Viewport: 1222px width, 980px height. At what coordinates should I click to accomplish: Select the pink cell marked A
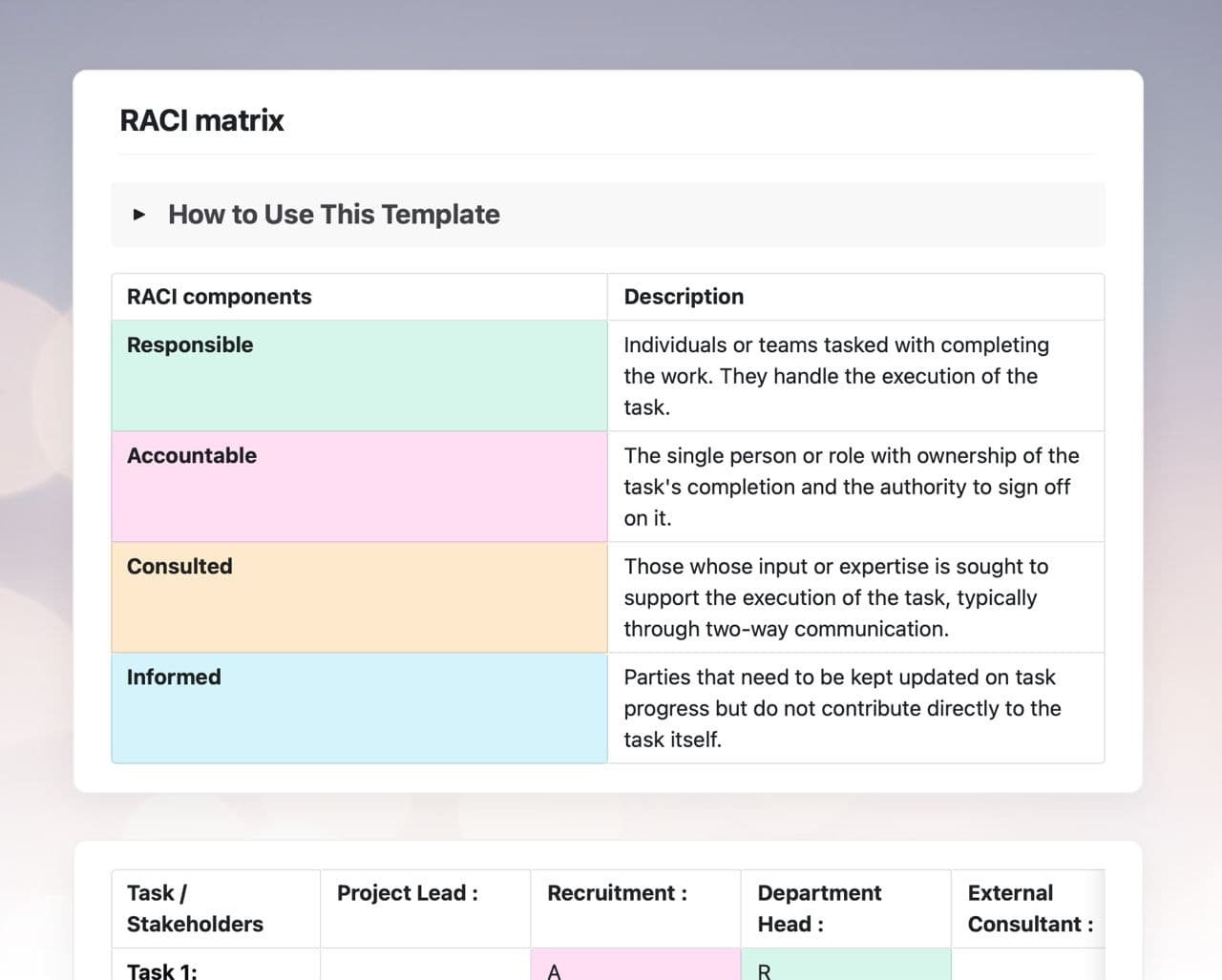pos(635,968)
